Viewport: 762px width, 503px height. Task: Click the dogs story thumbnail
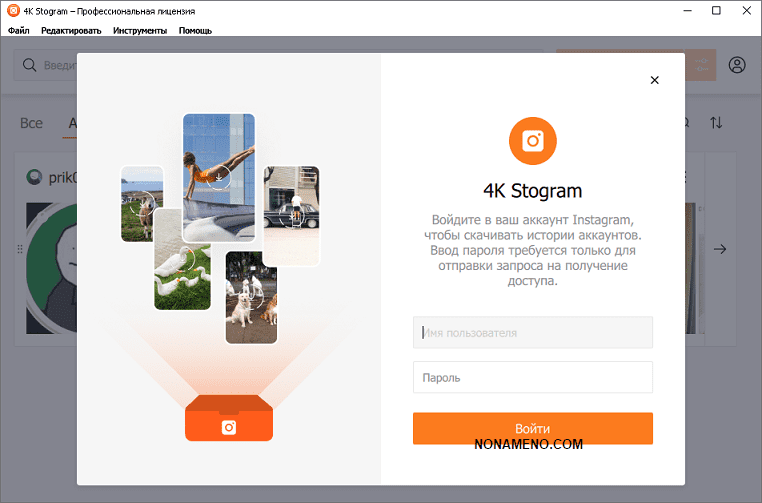point(251,297)
